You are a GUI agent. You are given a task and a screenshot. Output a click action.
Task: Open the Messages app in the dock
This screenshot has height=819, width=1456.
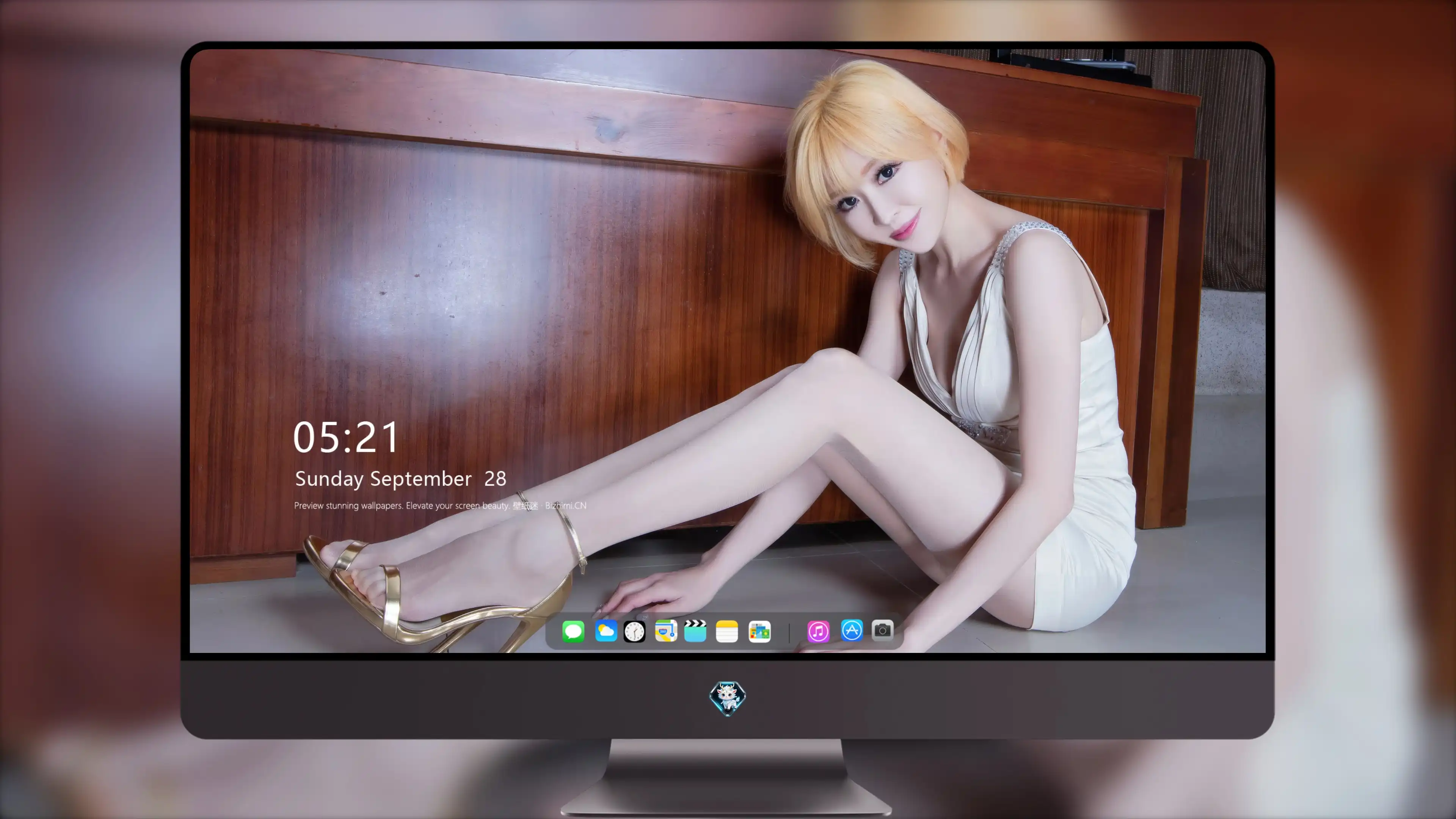coord(573,631)
